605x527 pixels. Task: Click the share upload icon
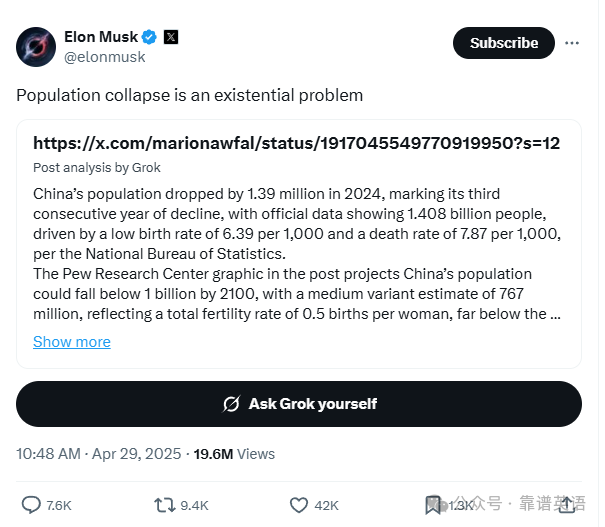(567, 505)
